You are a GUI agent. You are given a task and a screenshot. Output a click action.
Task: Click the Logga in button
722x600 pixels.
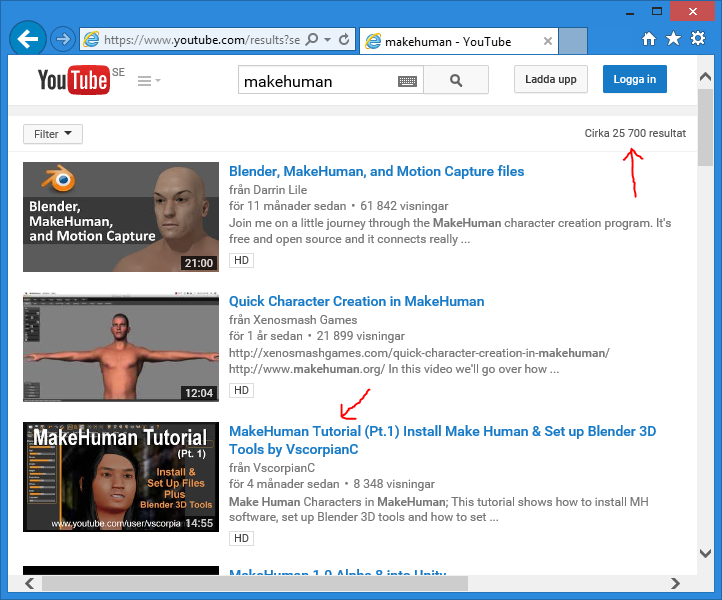coord(635,79)
